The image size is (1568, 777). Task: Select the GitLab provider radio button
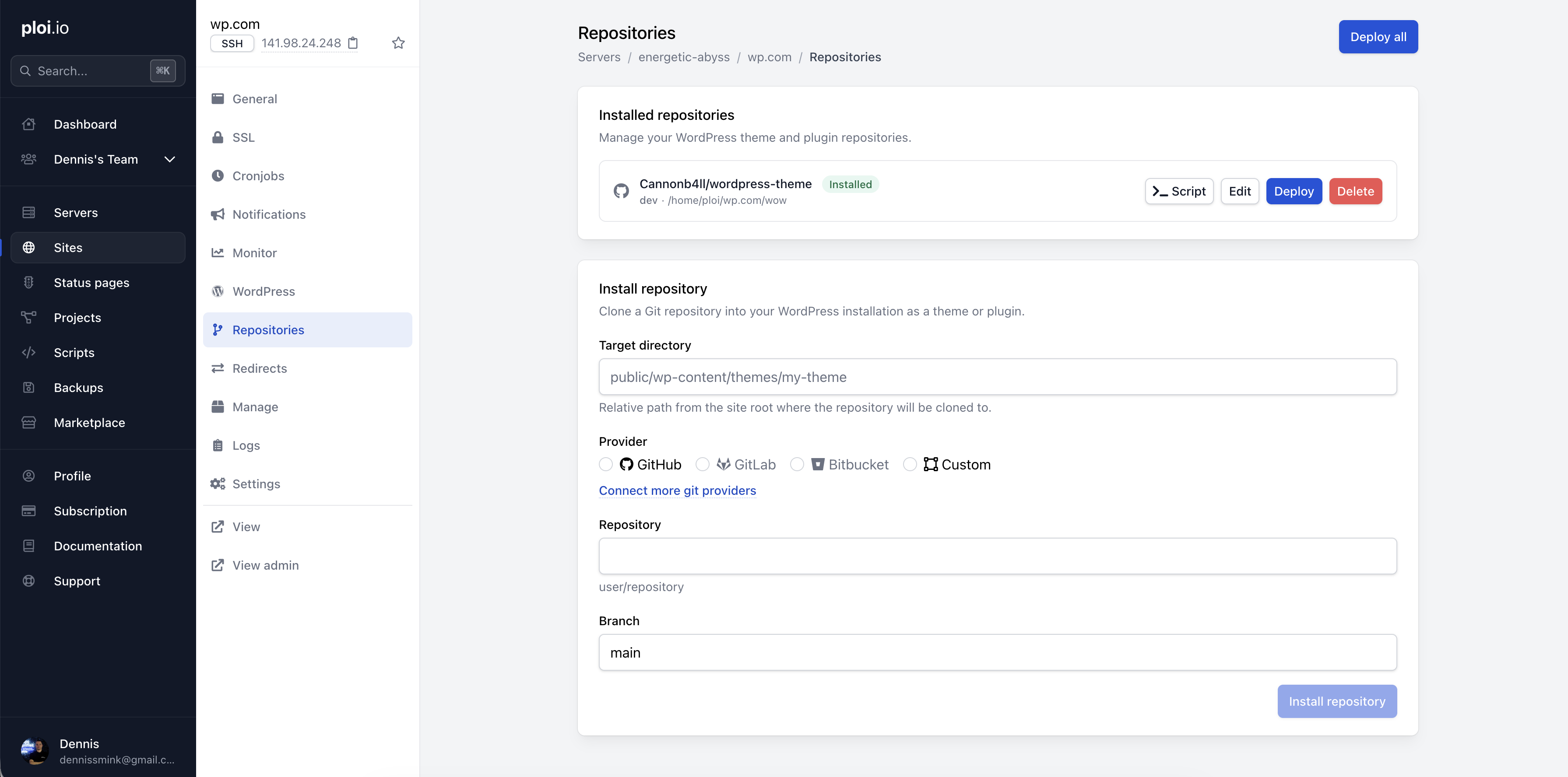(703, 465)
